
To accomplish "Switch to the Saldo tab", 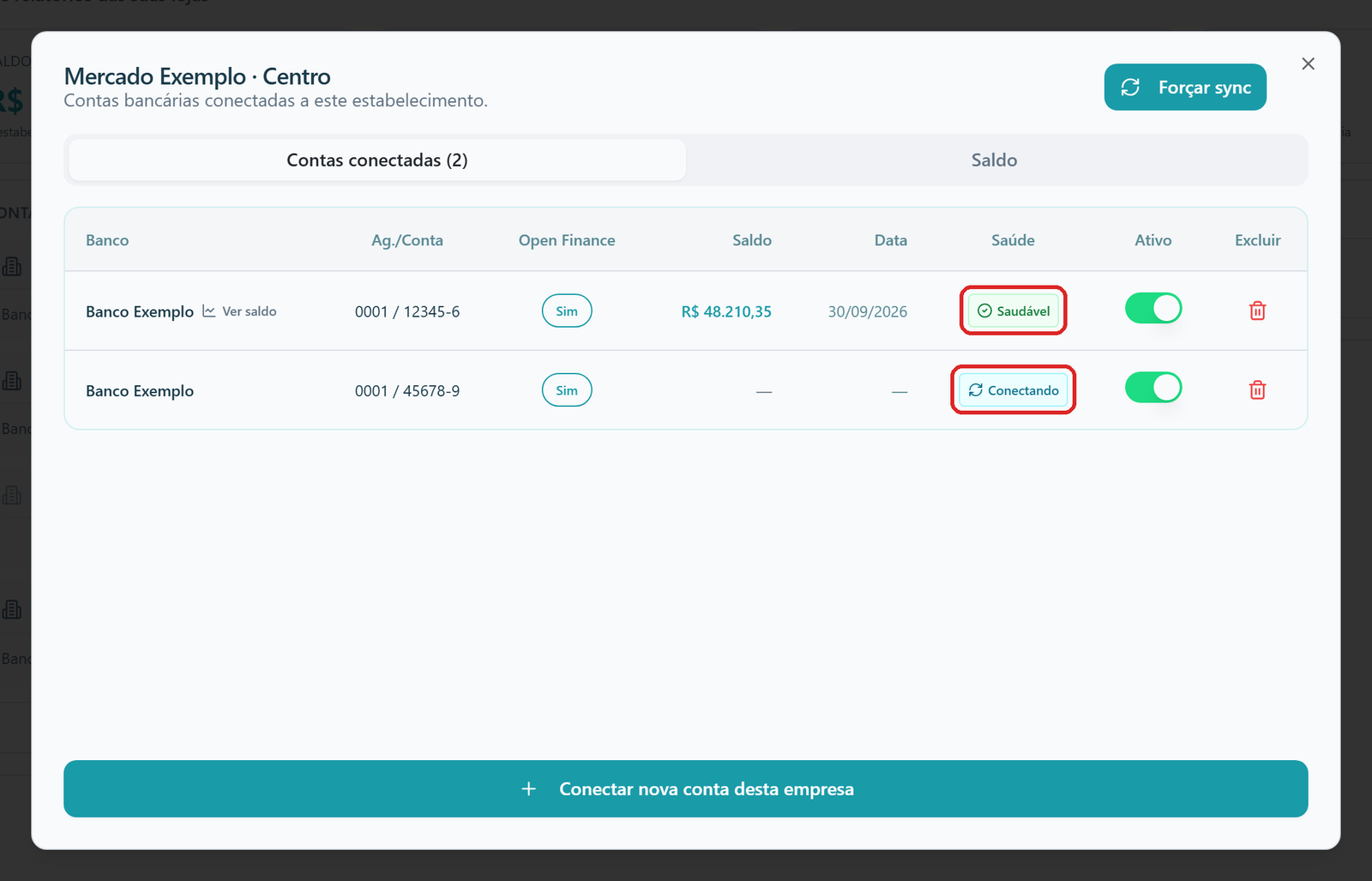I will [994, 160].
